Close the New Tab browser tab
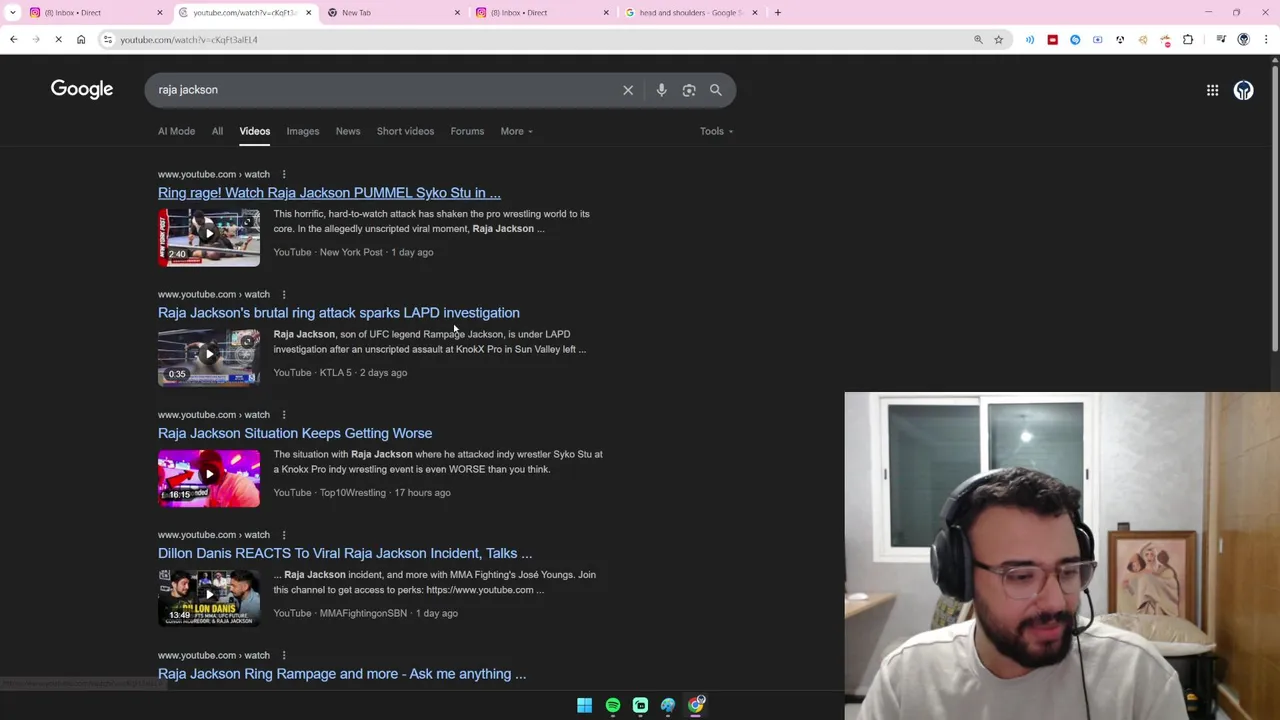 pyautogui.click(x=457, y=12)
